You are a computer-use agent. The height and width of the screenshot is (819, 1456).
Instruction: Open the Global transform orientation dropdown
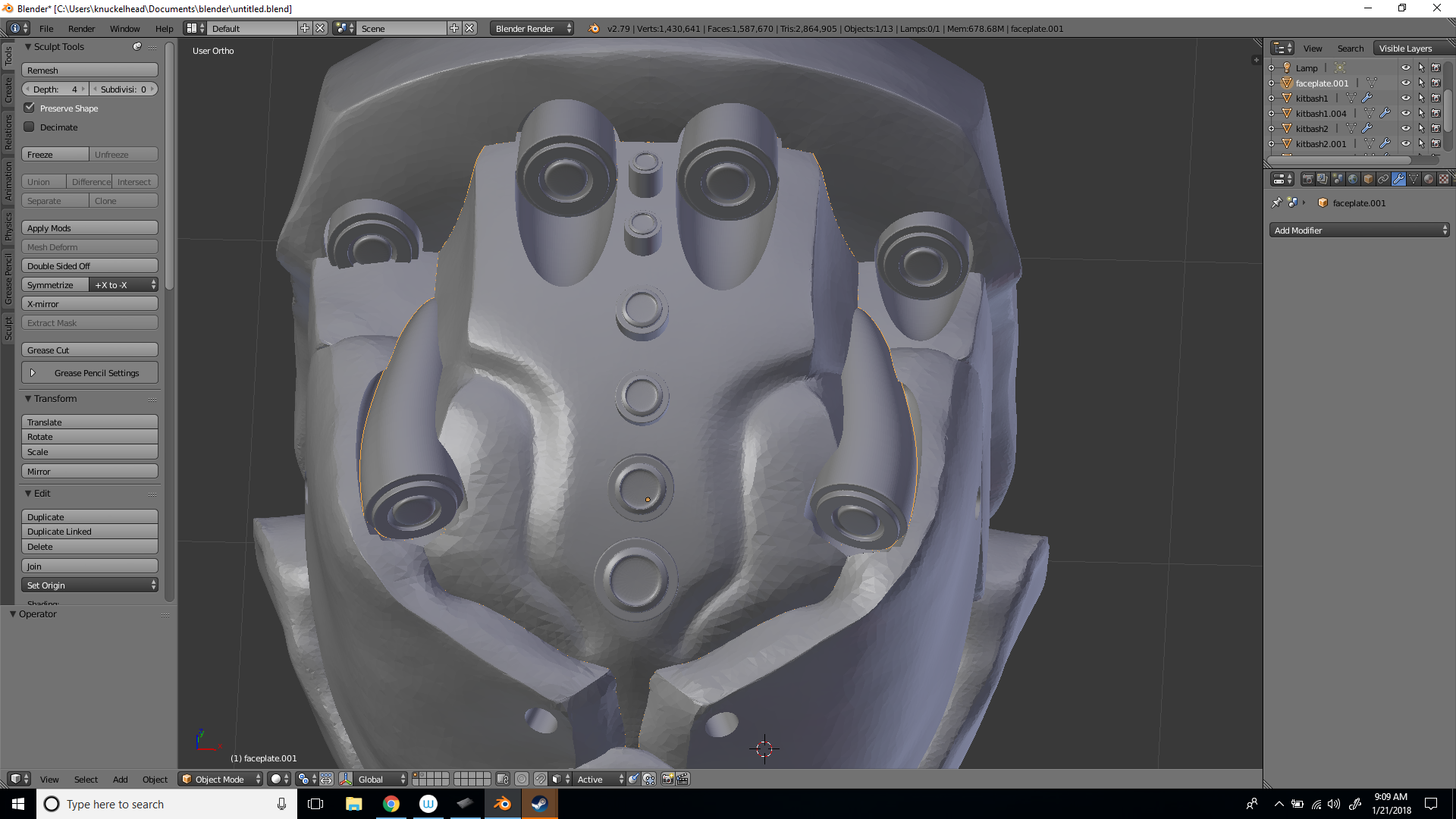pyautogui.click(x=381, y=779)
